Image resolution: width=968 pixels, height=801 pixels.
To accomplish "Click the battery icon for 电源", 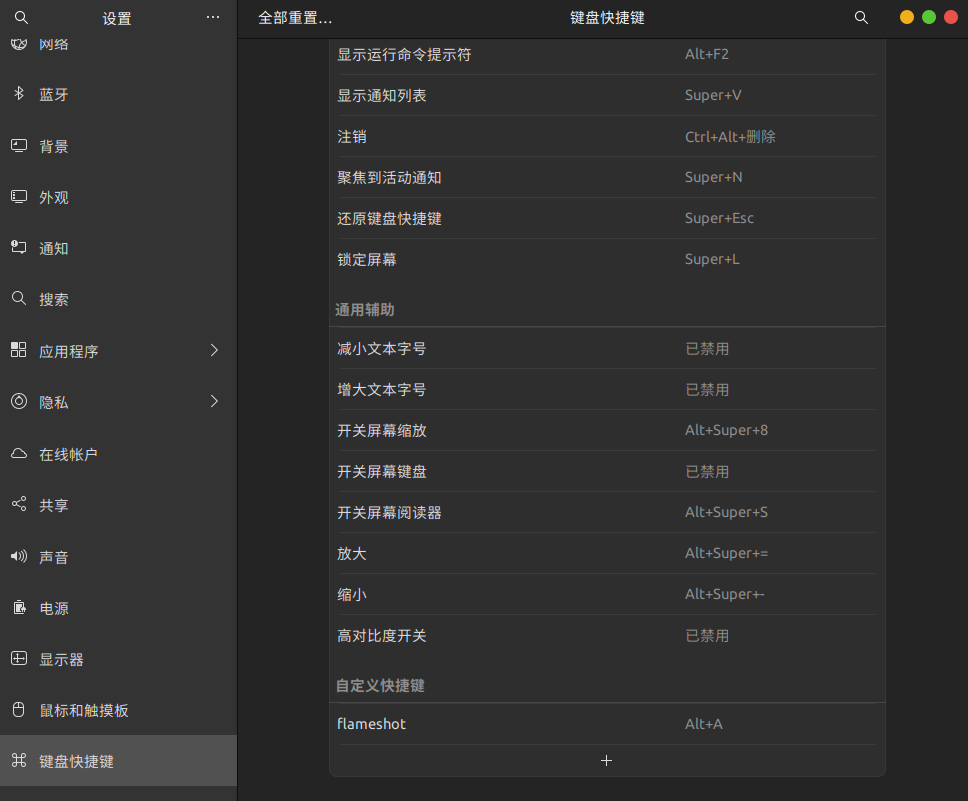I will (x=18, y=608).
